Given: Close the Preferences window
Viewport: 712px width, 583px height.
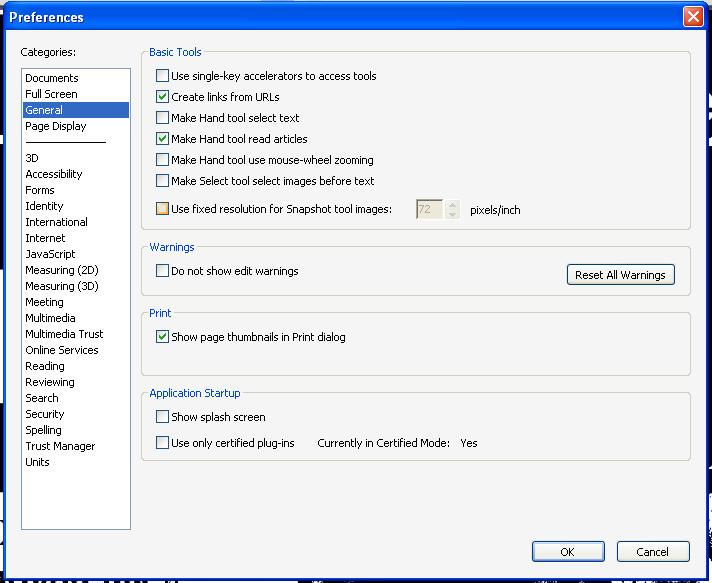Looking at the screenshot, I should point(693,17).
